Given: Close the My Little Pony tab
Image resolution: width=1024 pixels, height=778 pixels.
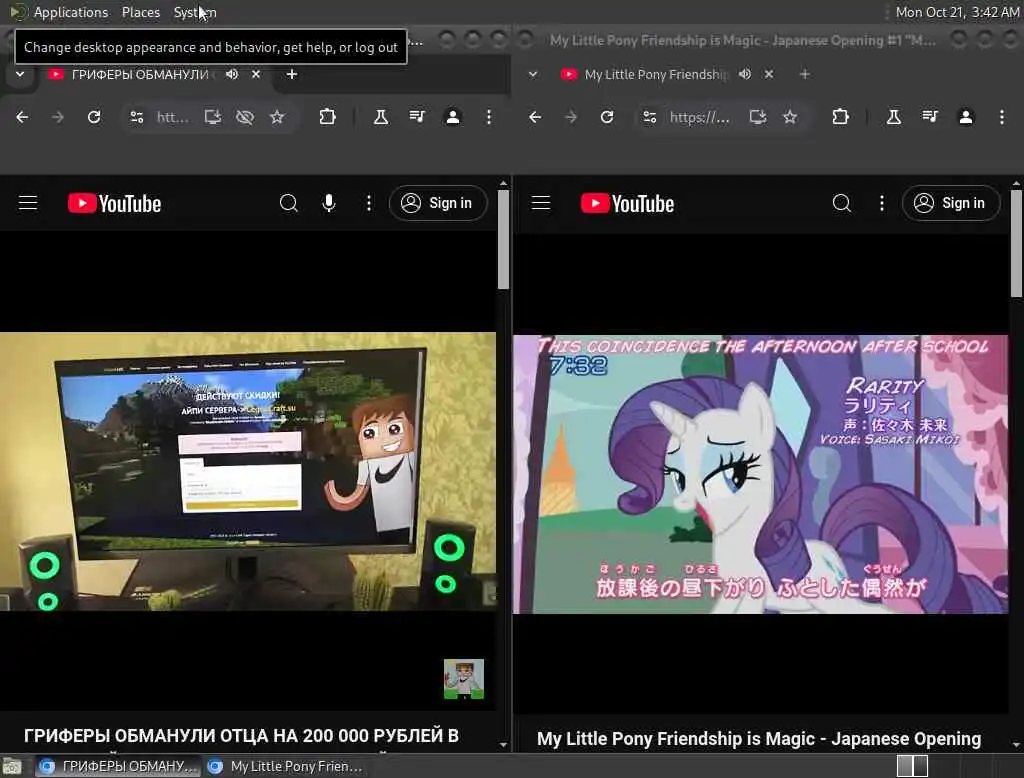Looking at the screenshot, I should [769, 74].
